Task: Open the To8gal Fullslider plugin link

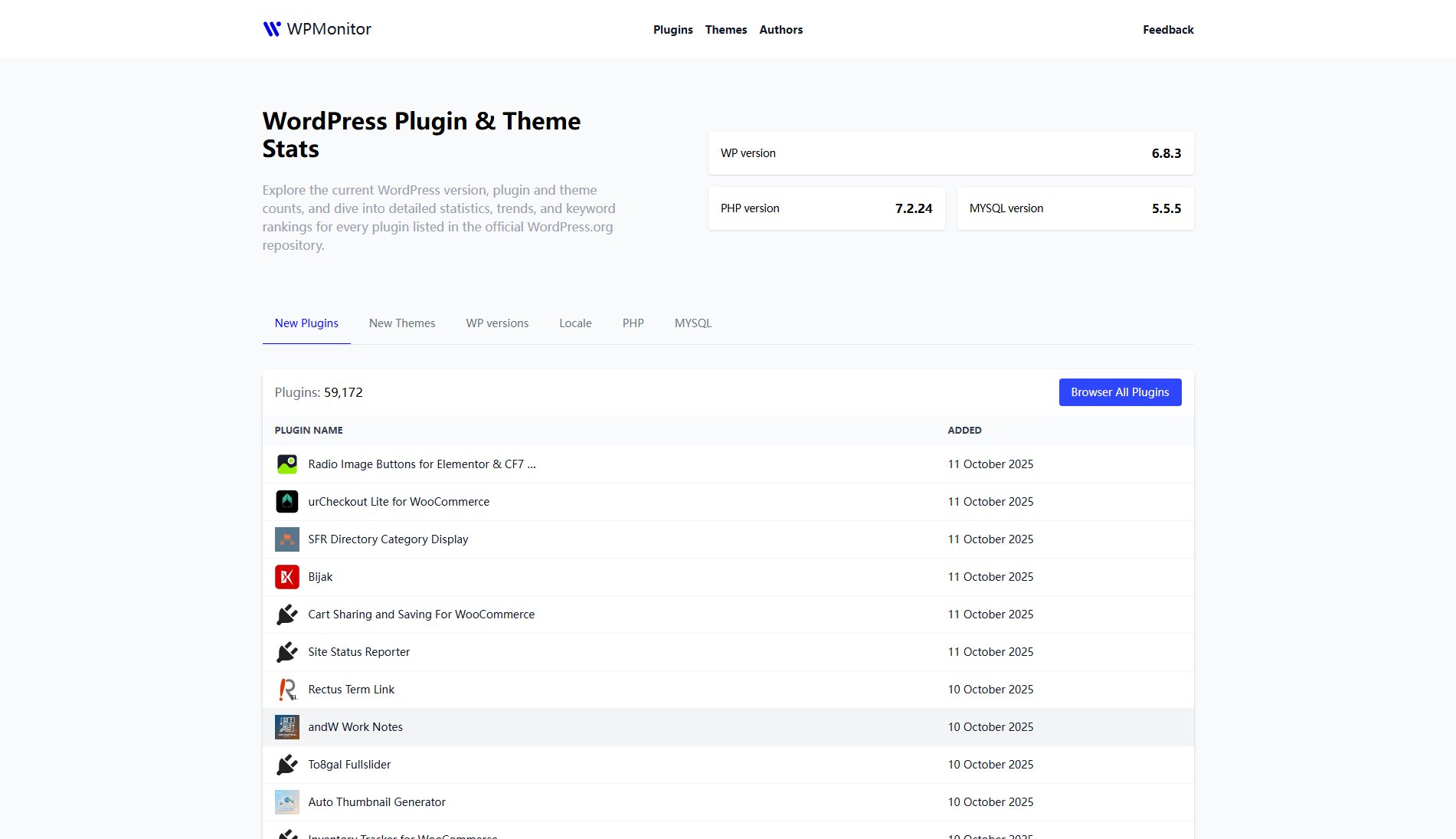Action: (349, 765)
